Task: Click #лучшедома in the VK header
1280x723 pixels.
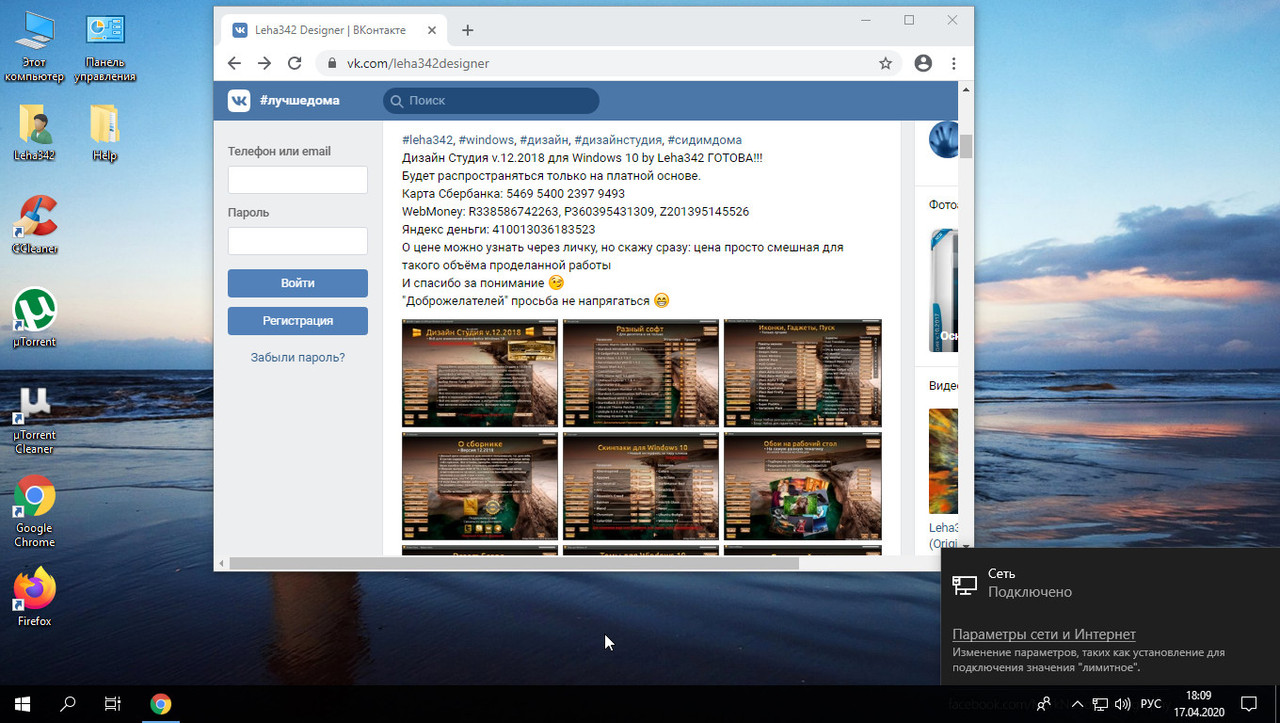Action: [x=299, y=100]
